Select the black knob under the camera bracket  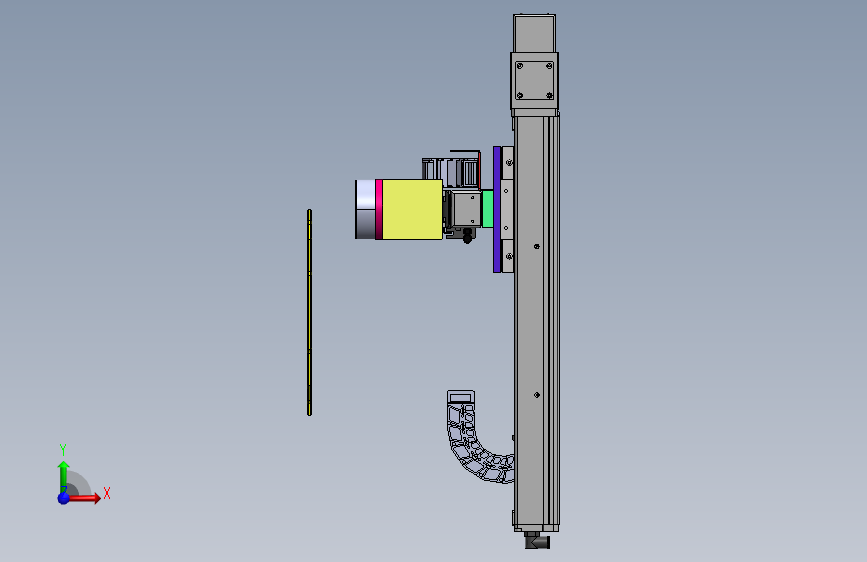468,236
